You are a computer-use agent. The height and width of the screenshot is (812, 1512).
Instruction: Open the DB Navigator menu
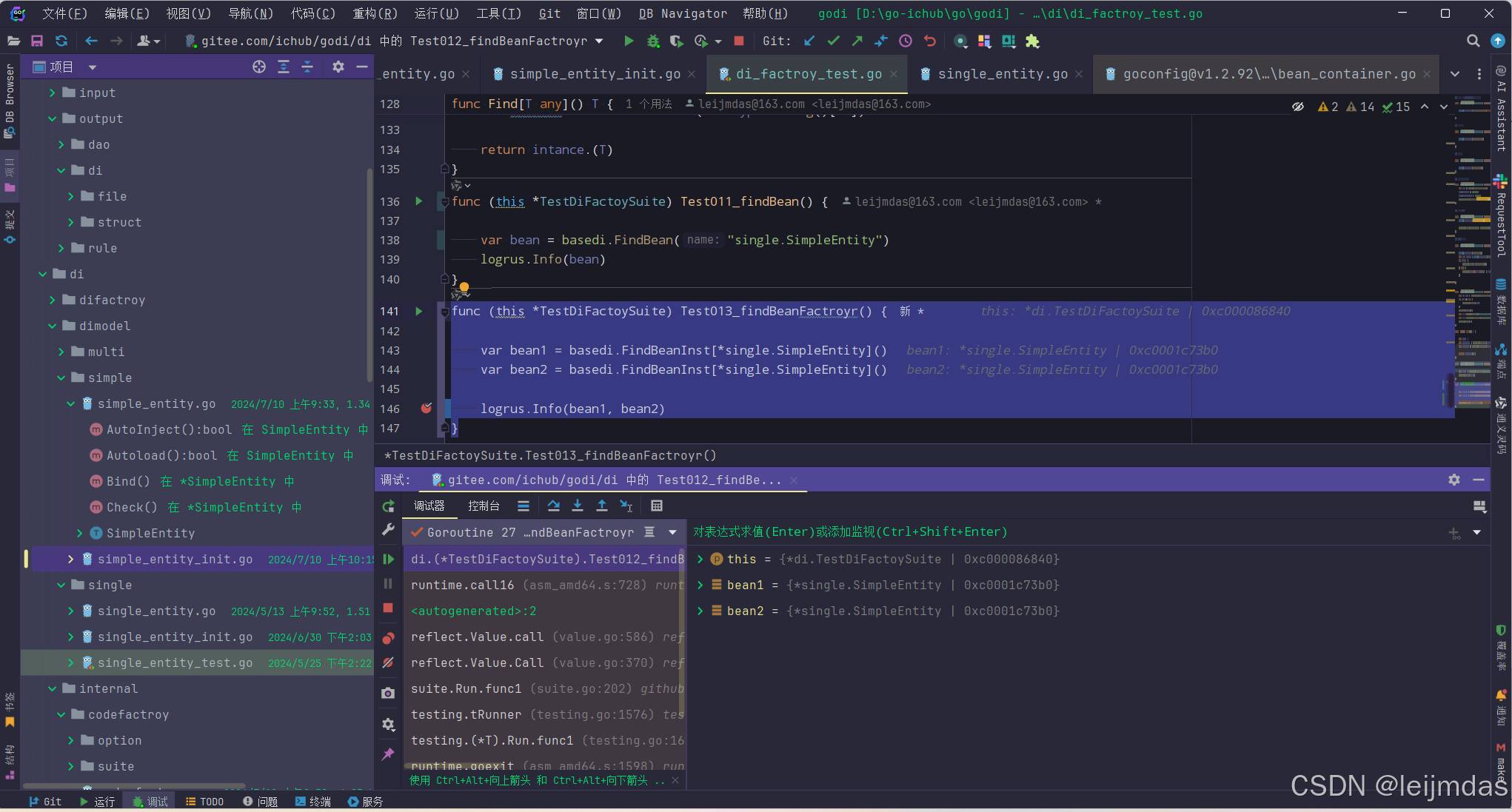(683, 13)
